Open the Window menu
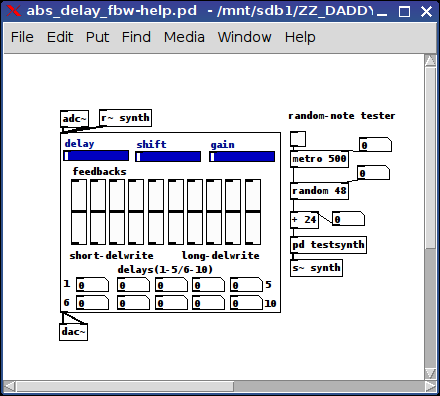 click(244, 37)
